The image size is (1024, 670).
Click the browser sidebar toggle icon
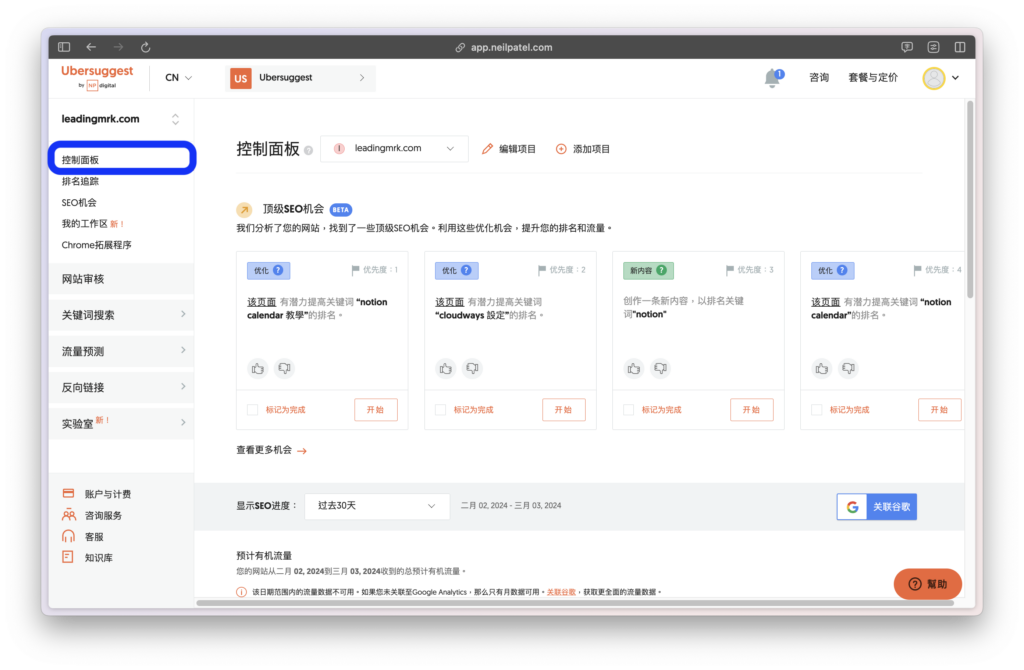(x=64, y=47)
